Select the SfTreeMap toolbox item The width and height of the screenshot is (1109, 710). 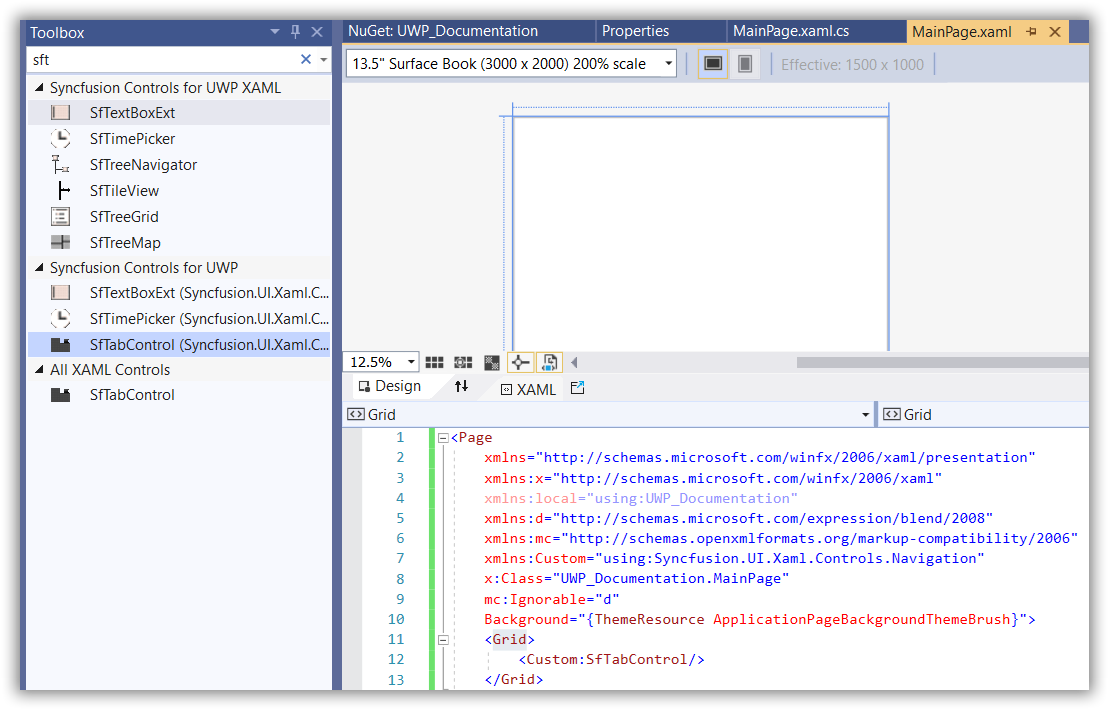[179, 243]
